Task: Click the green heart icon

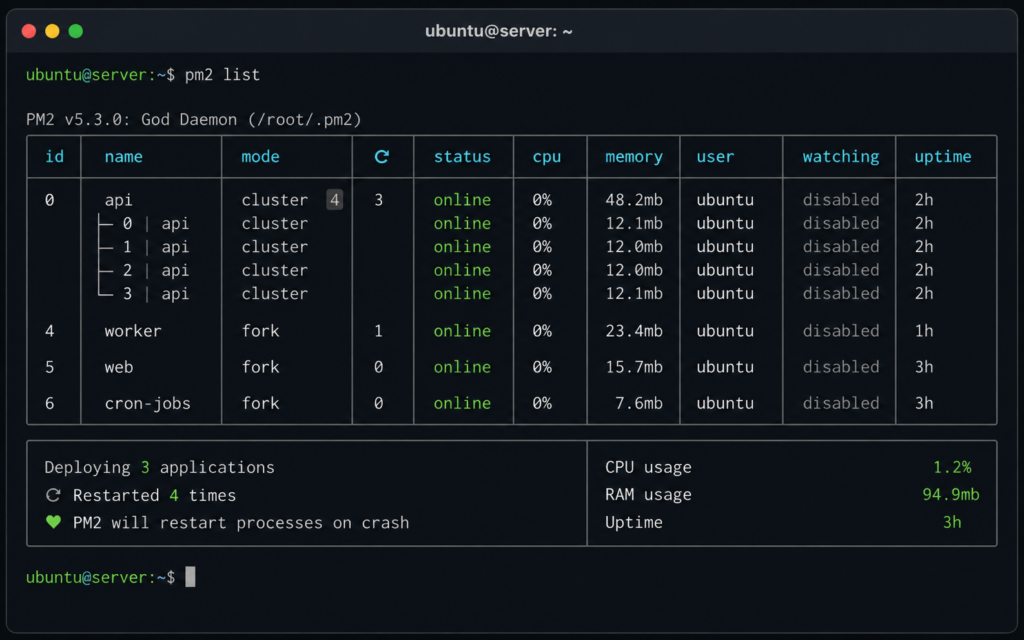Action: [x=54, y=522]
